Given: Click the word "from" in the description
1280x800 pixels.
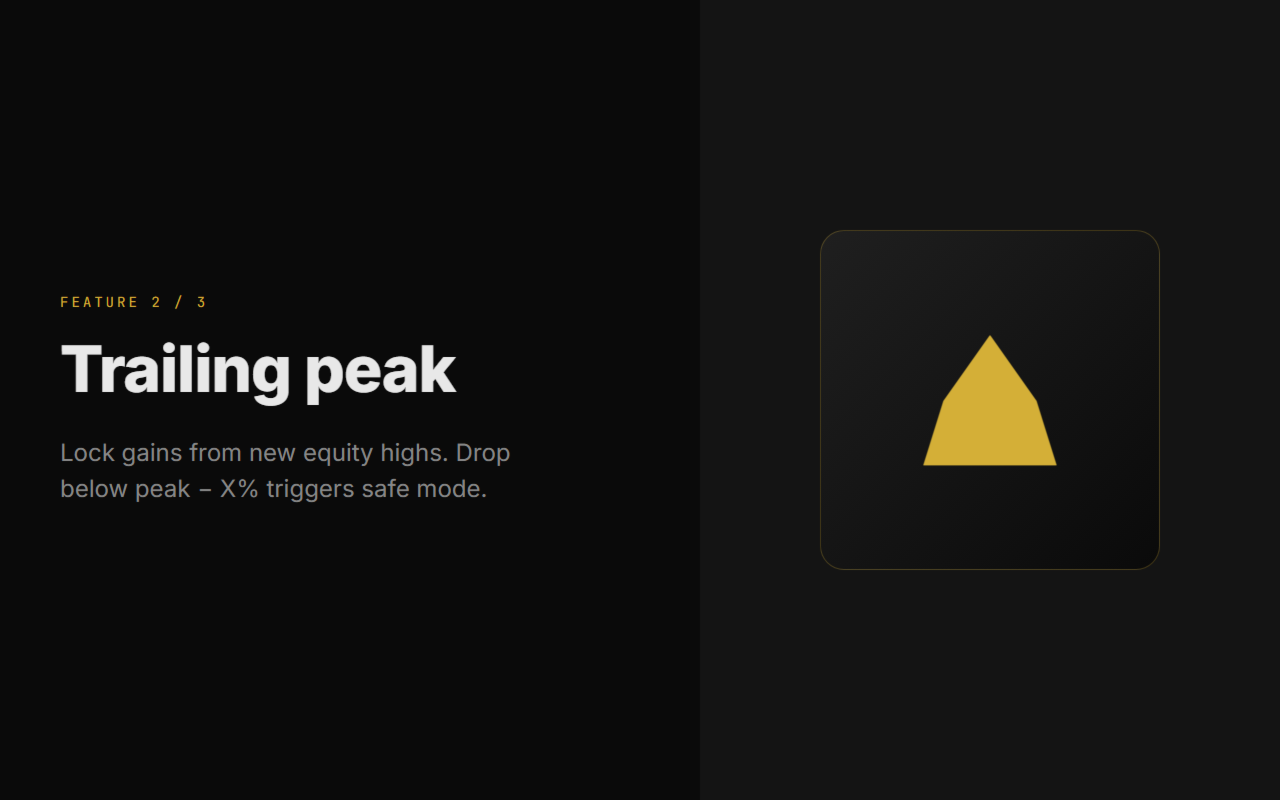Looking at the screenshot, I should pyautogui.click(x=216, y=453).
